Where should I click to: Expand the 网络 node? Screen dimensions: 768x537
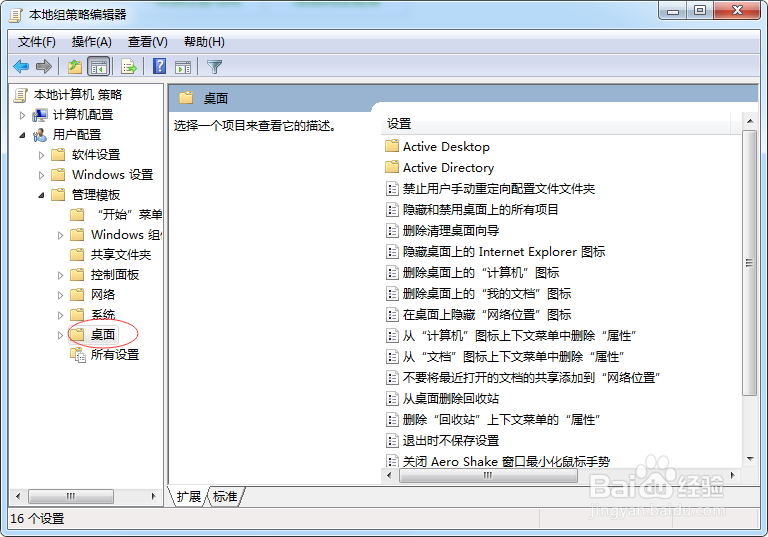(x=60, y=295)
